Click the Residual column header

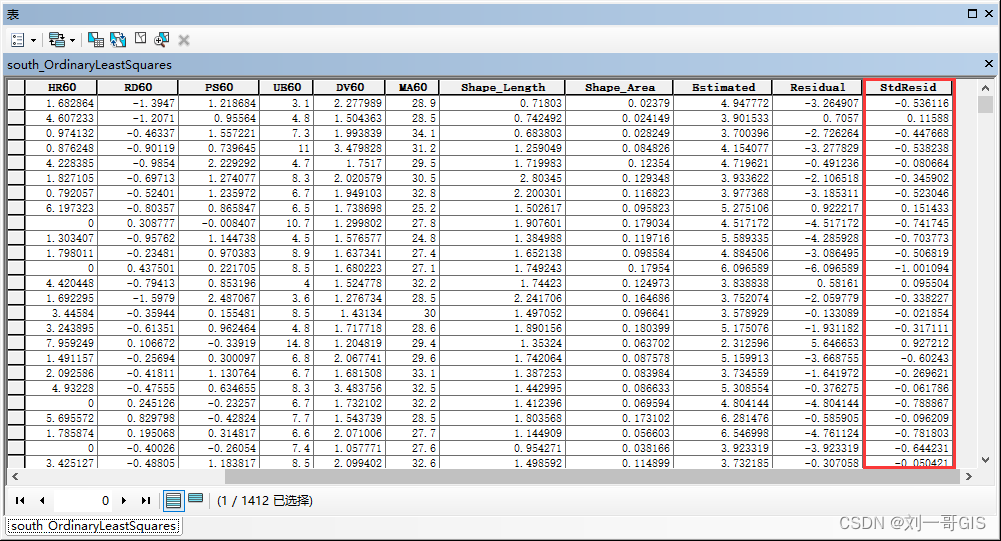[x=817, y=88]
